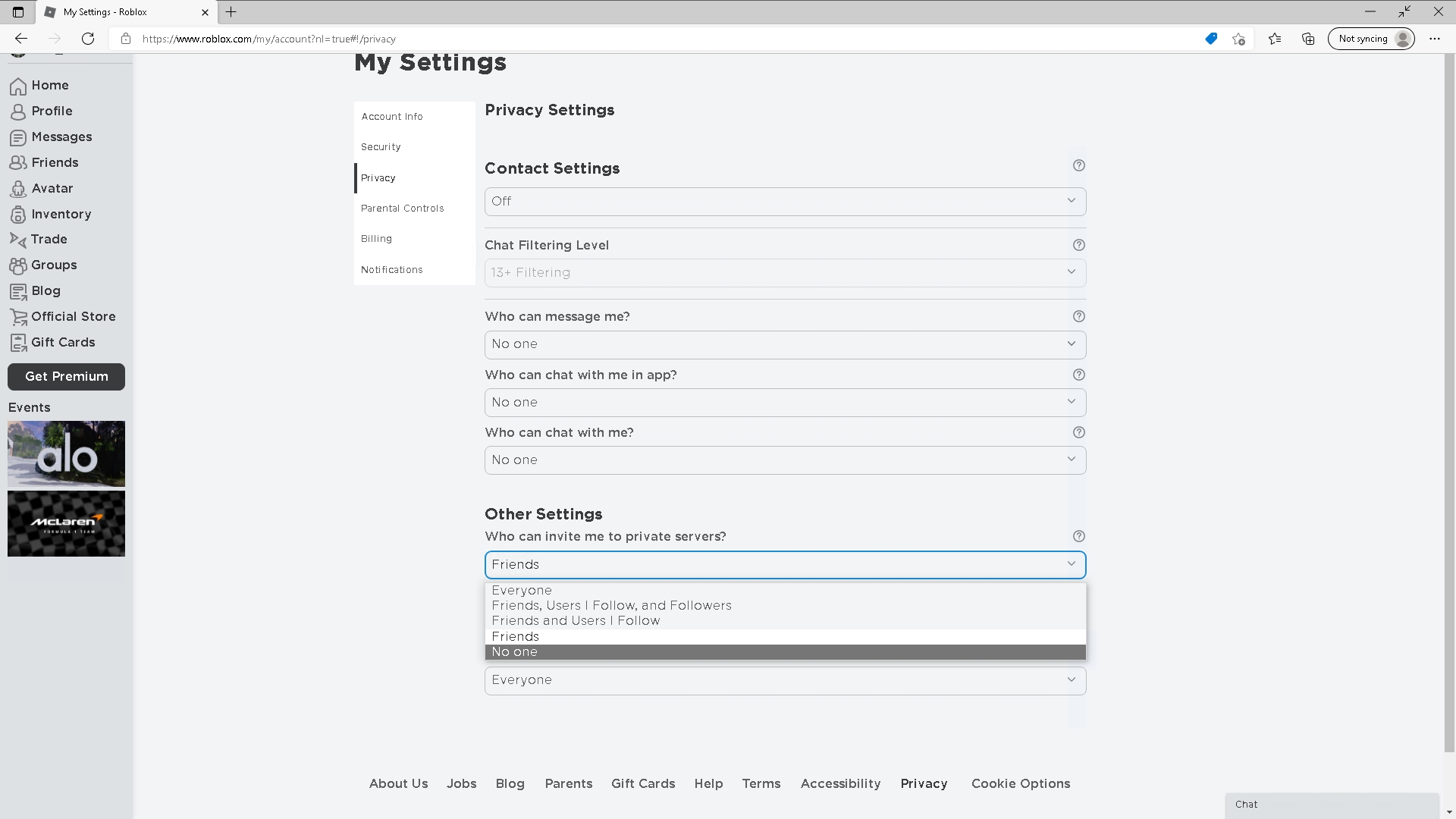
Task: Open the Trade sidebar icon
Action: (18, 240)
